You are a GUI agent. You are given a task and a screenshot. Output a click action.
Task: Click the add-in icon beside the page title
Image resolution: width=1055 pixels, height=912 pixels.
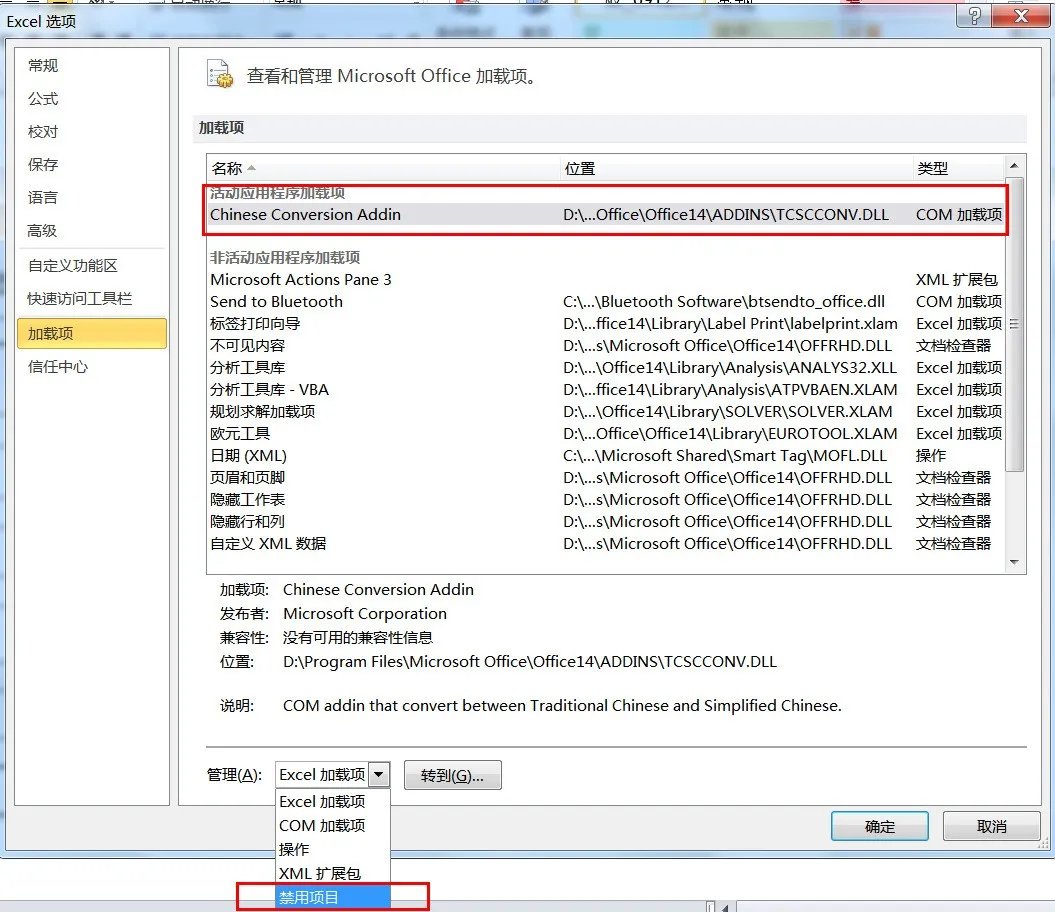pos(218,74)
